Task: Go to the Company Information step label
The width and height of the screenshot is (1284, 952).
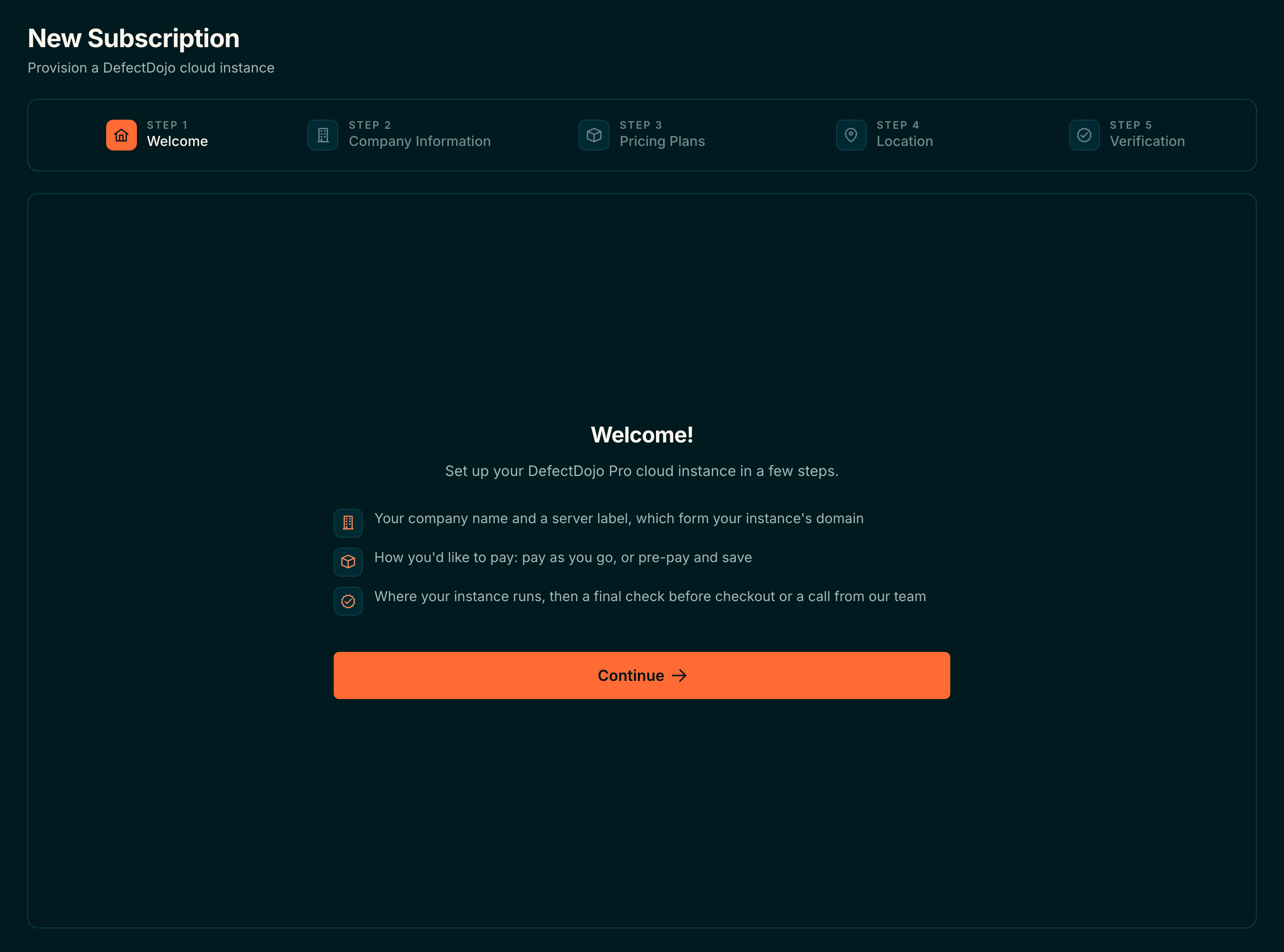Action: tap(419, 141)
